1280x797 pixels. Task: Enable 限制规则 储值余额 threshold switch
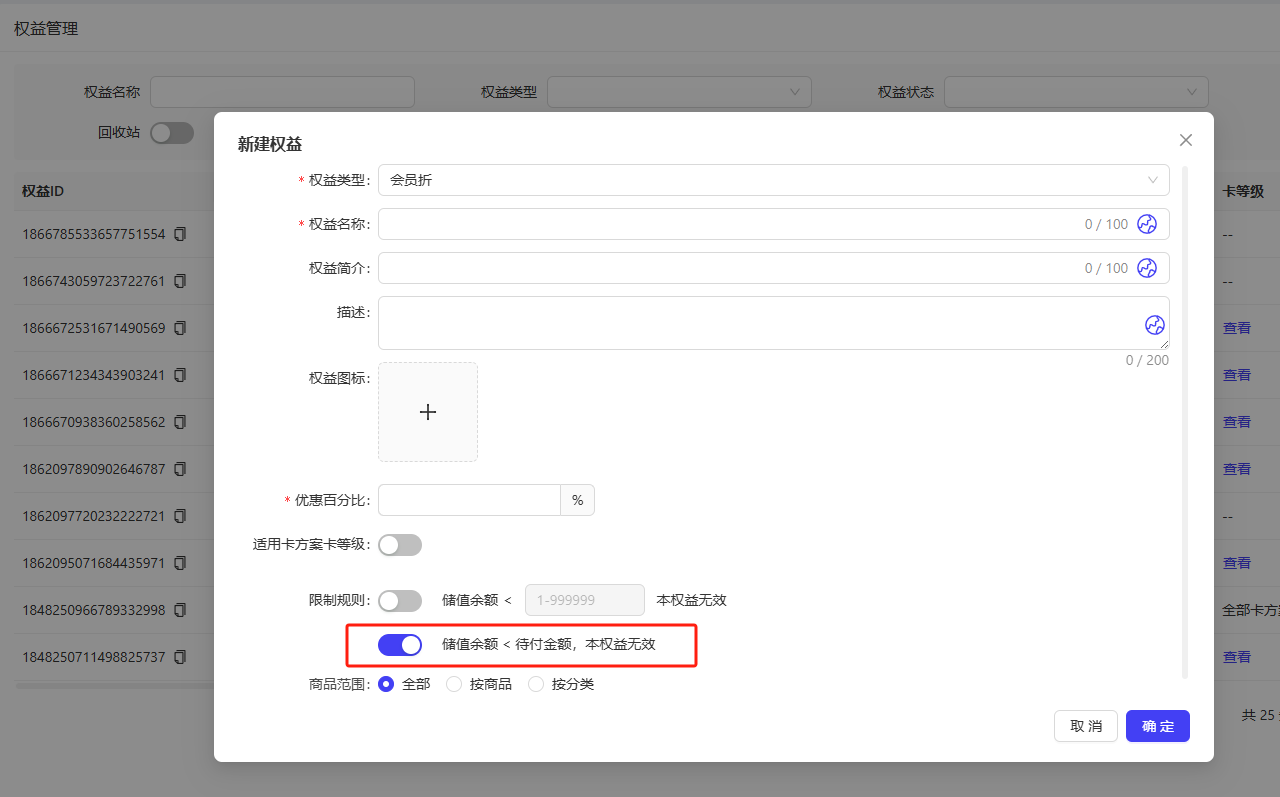pyautogui.click(x=400, y=601)
